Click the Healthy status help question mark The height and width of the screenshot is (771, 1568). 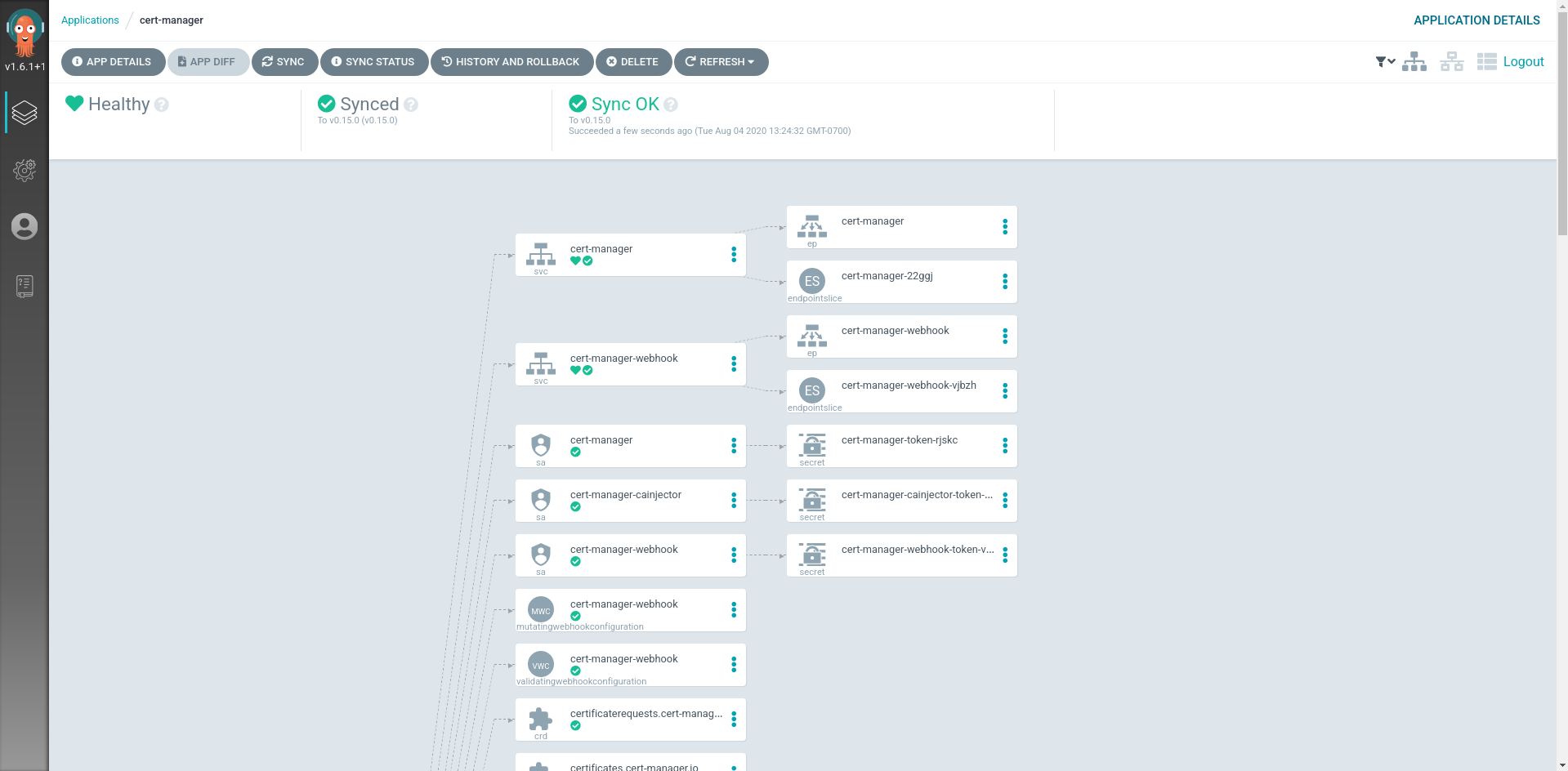point(162,105)
